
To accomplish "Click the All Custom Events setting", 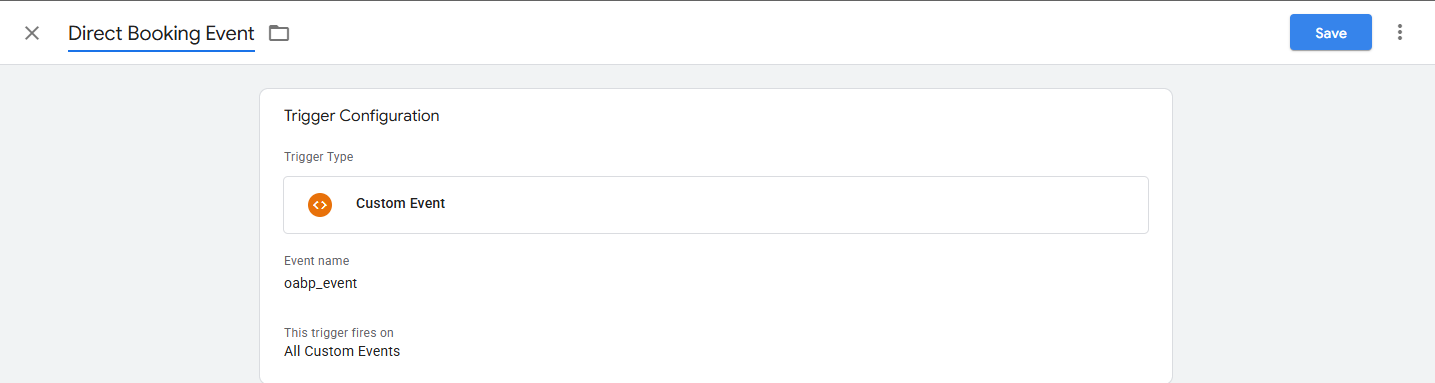I will click(x=342, y=351).
